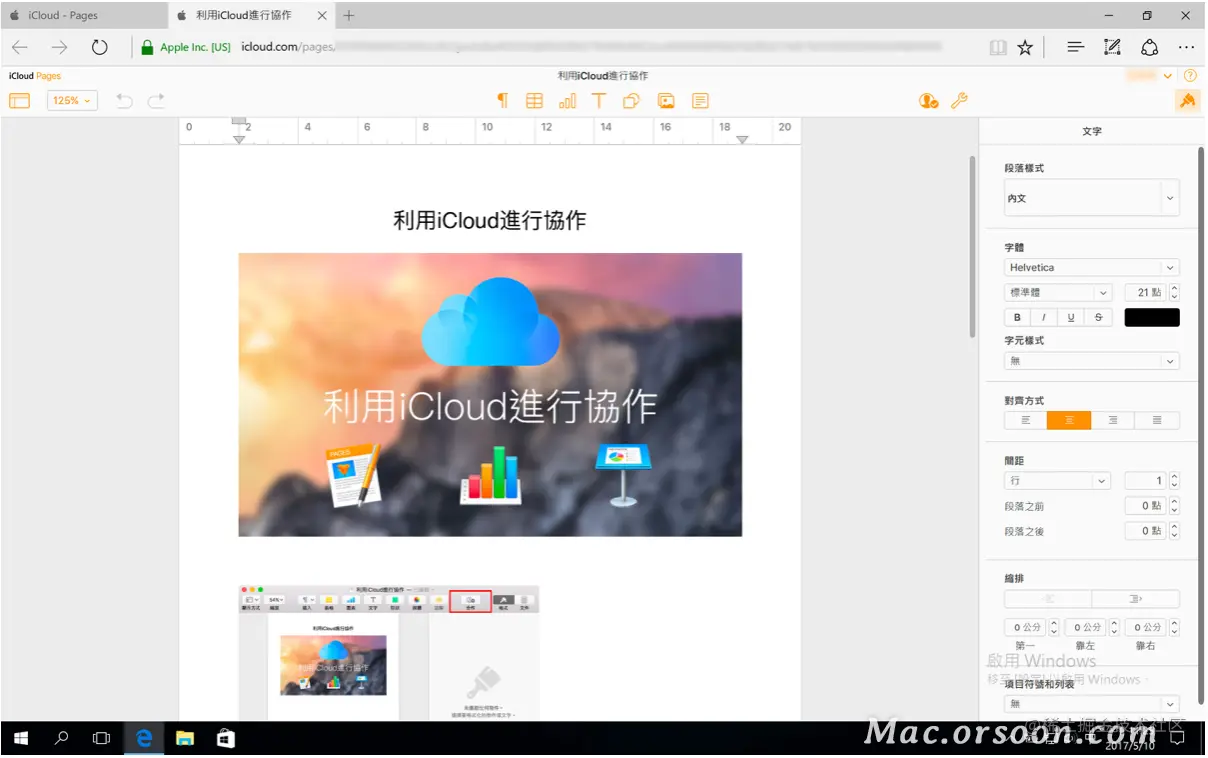Screen dimensions: 1208x758
Task: Click the first line indent field
Action: [x=1025, y=627]
